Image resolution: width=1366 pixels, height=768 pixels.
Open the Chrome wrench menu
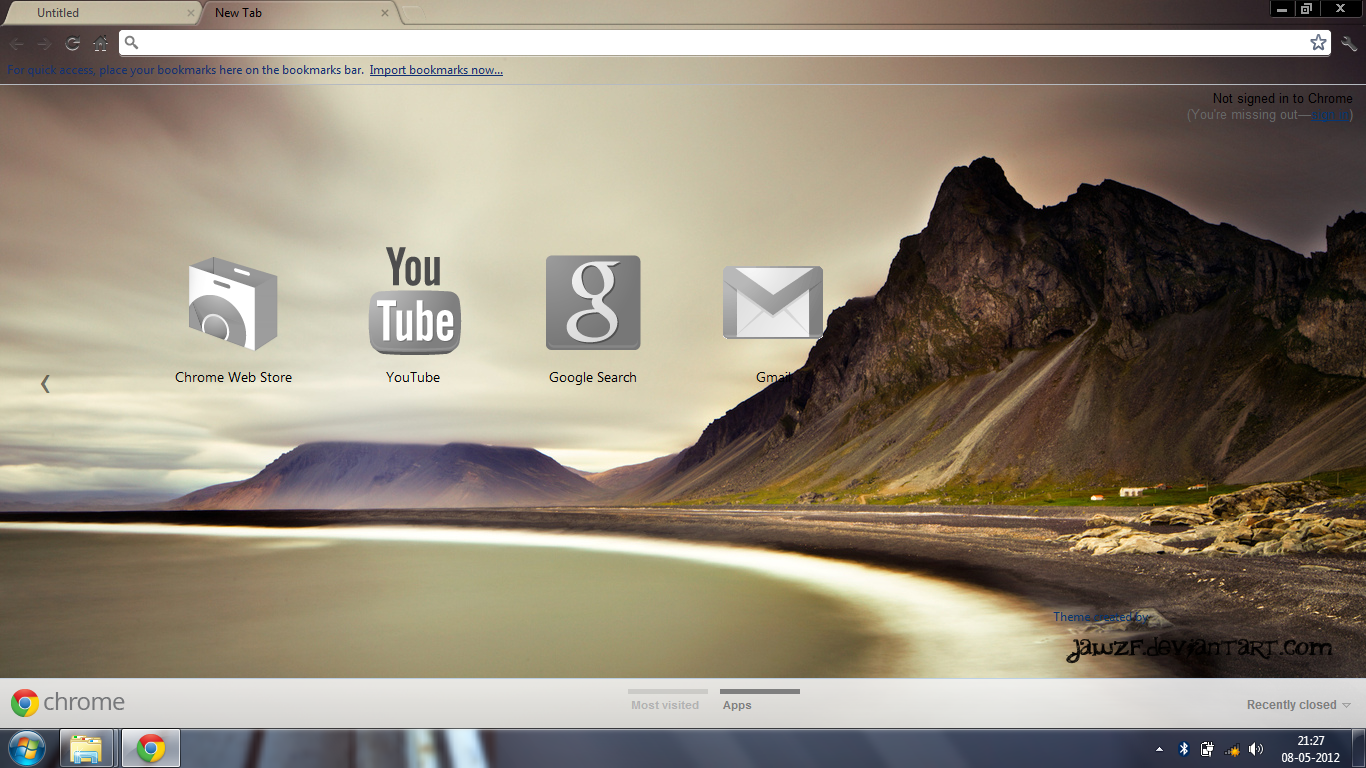tap(1349, 43)
